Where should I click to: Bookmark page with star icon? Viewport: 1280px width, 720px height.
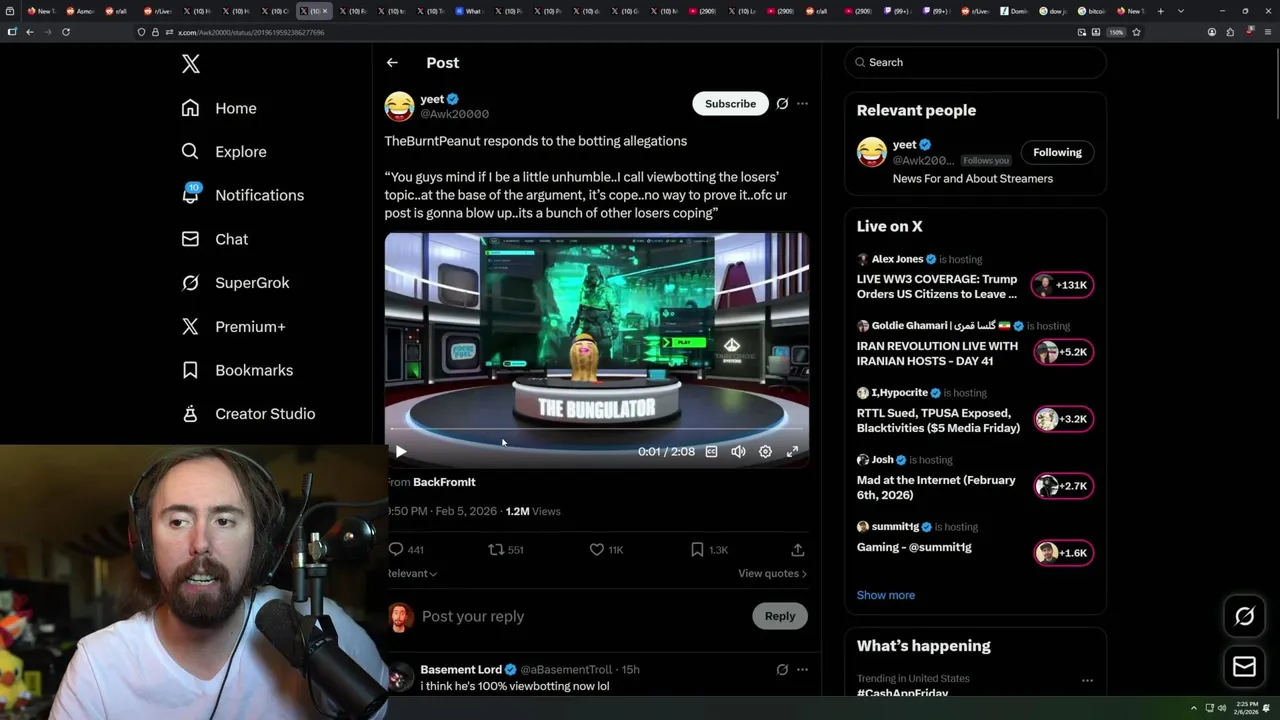[1136, 32]
